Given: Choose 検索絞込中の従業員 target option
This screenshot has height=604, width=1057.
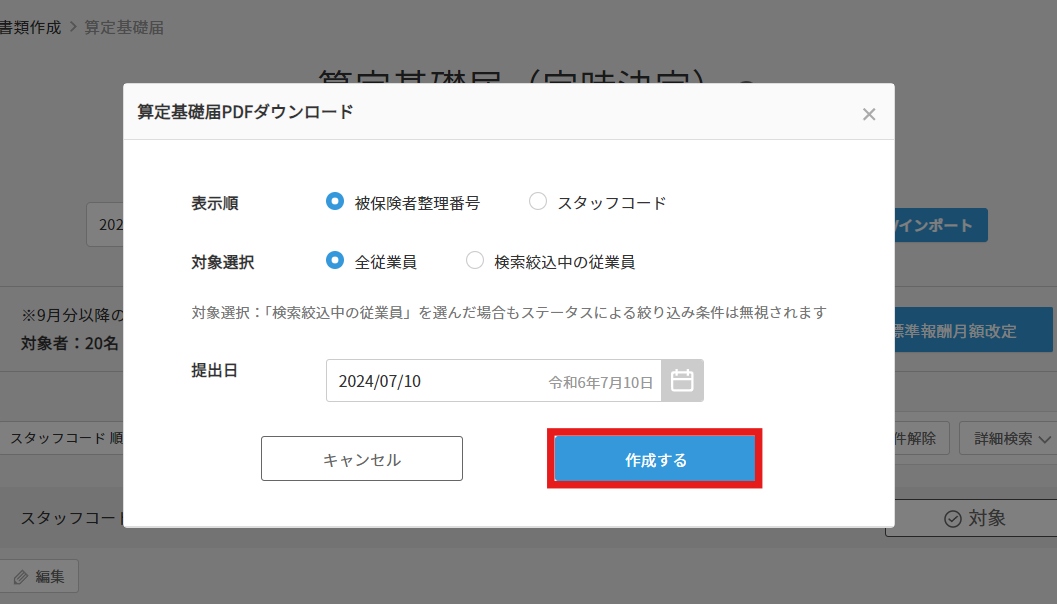Looking at the screenshot, I should click(x=474, y=260).
